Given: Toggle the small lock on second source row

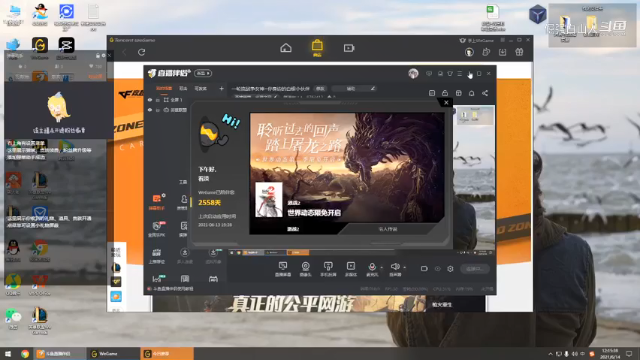Looking at the screenshot, I should coord(158,110).
